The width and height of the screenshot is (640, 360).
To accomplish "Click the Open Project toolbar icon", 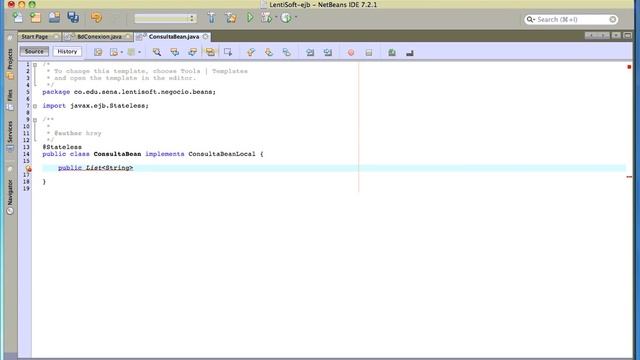I will coord(54,18).
